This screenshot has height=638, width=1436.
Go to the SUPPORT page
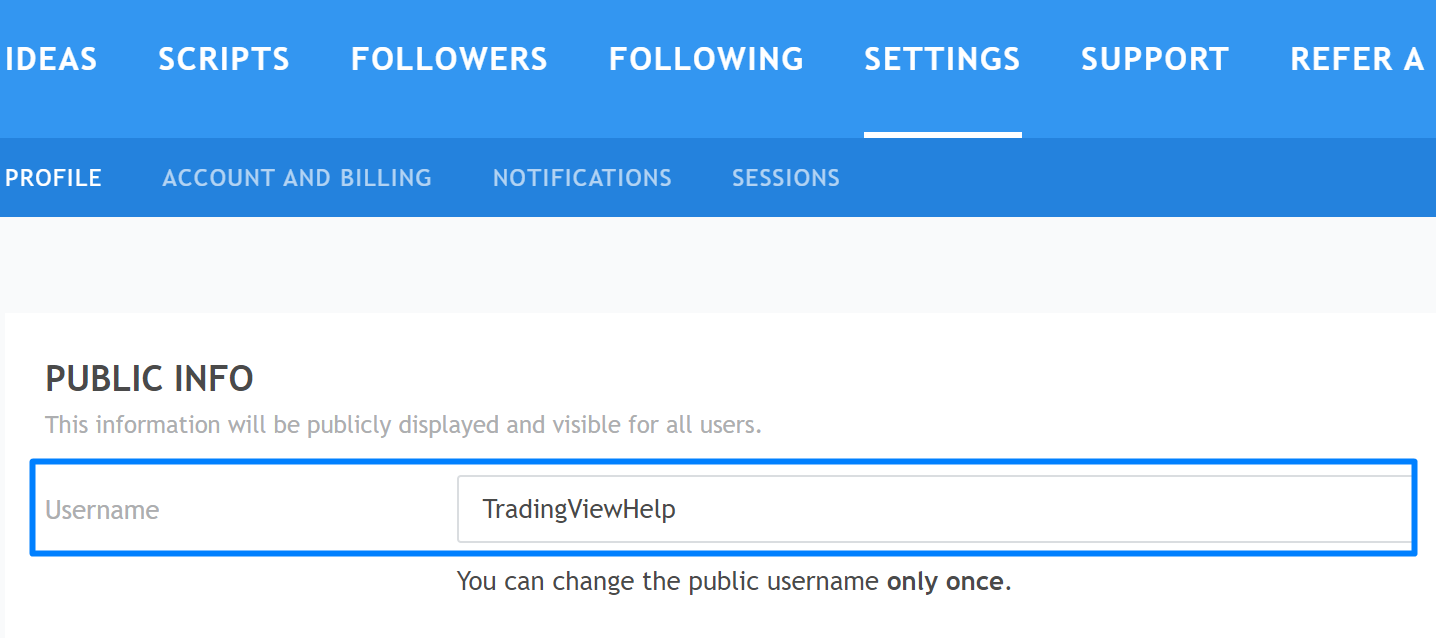click(x=1154, y=58)
